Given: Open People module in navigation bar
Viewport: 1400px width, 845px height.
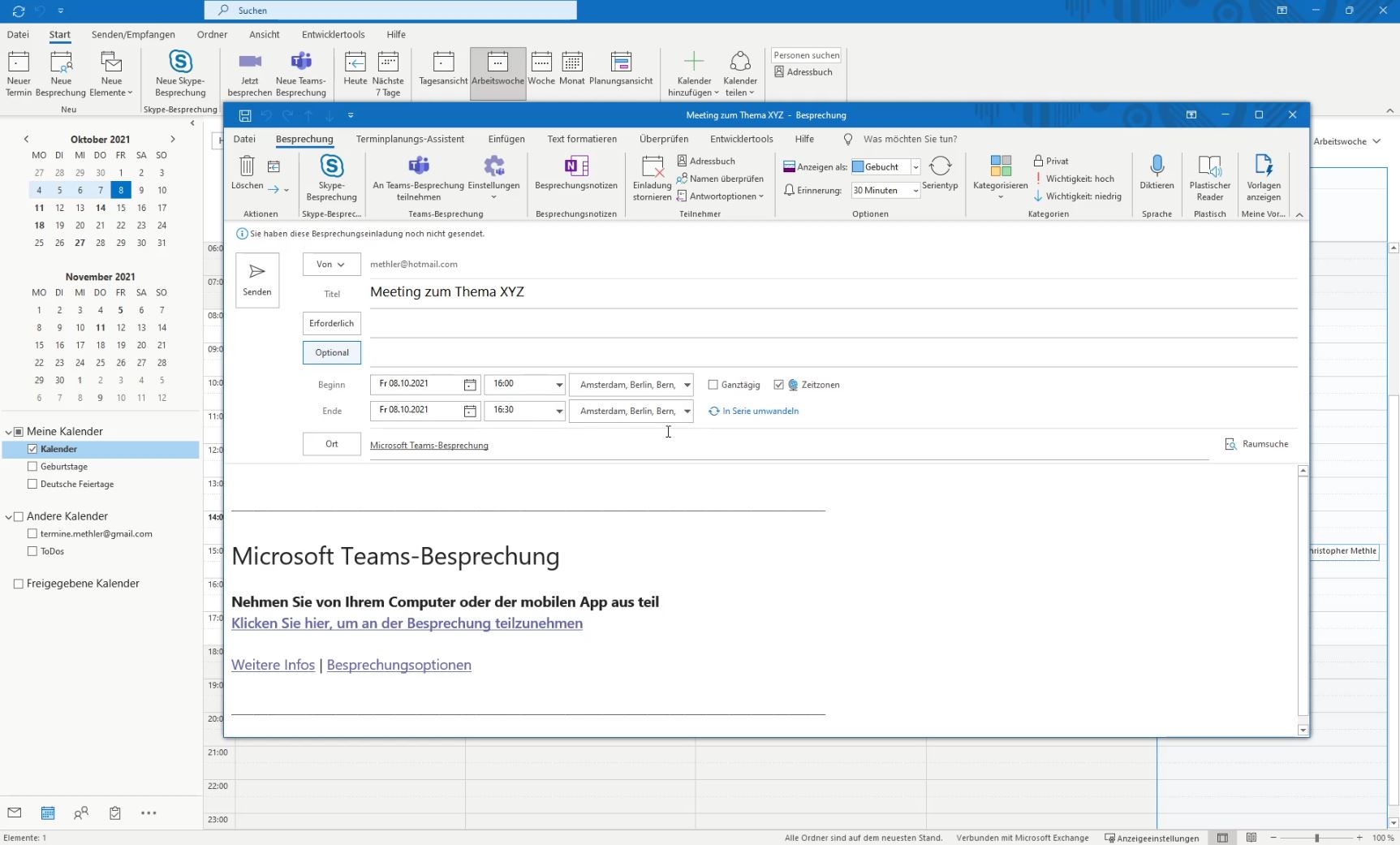Looking at the screenshot, I should 81,813.
